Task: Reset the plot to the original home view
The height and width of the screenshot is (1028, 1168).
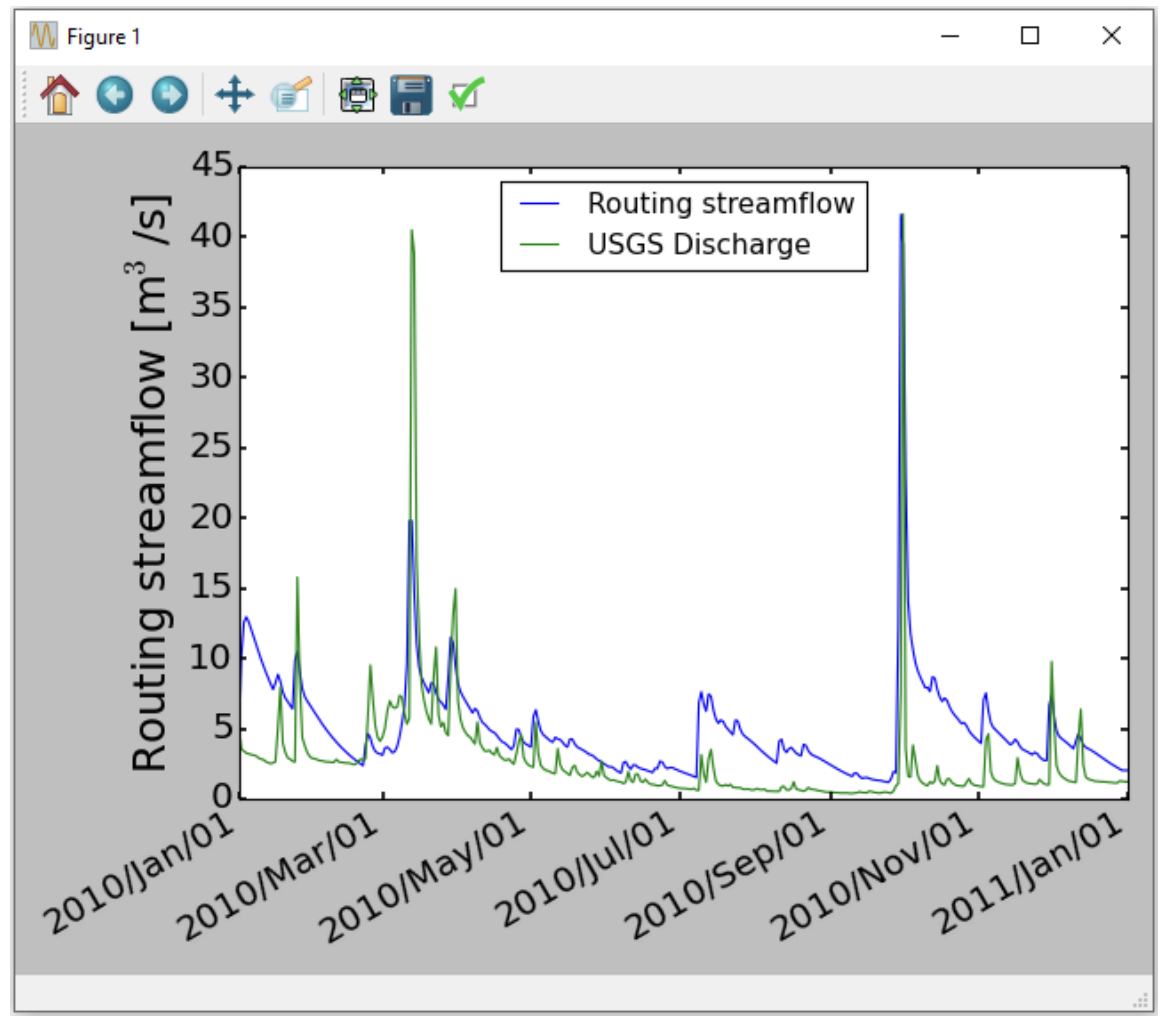Action: pyautogui.click(x=60, y=95)
